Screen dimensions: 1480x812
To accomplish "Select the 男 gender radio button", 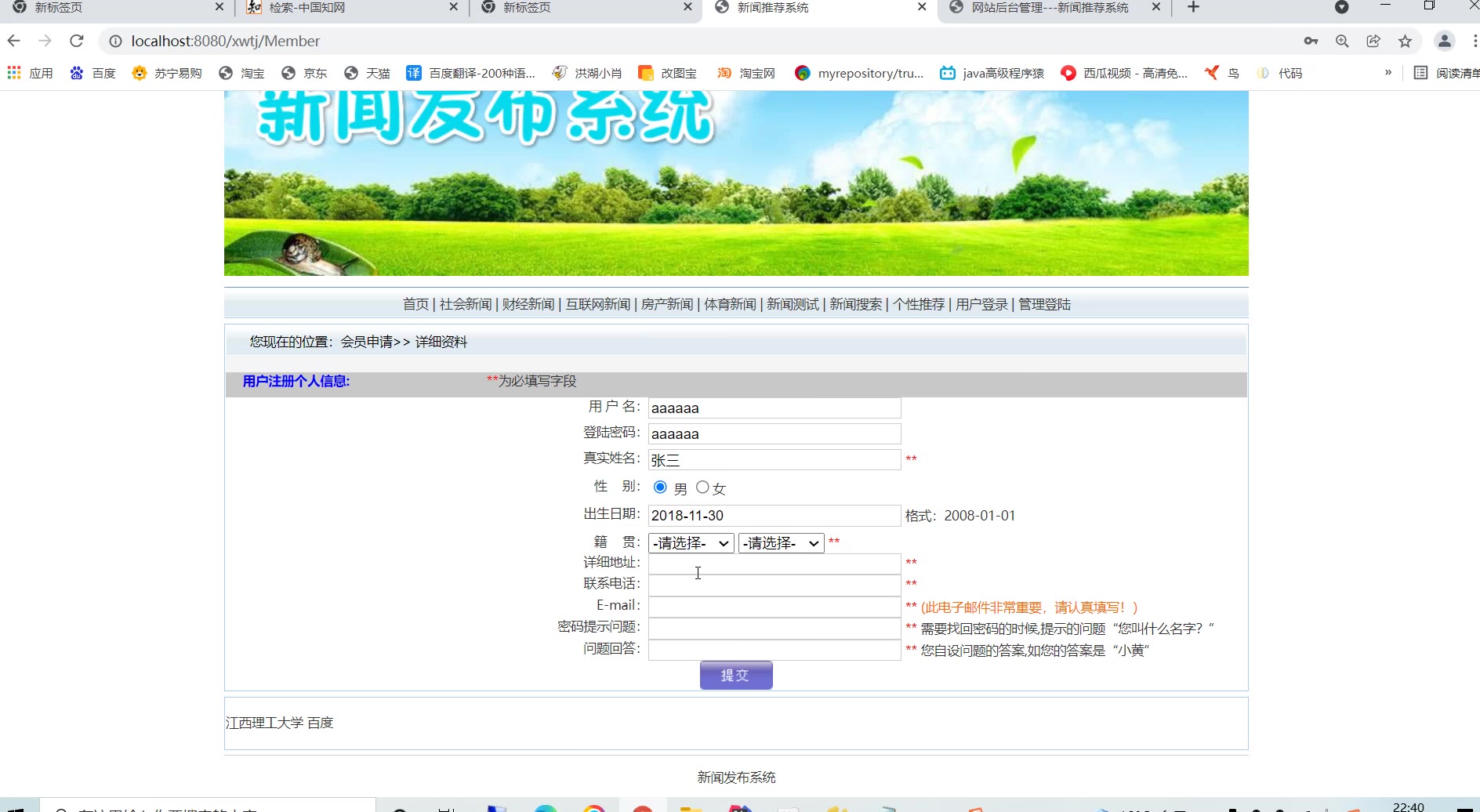I will [660, 488].
